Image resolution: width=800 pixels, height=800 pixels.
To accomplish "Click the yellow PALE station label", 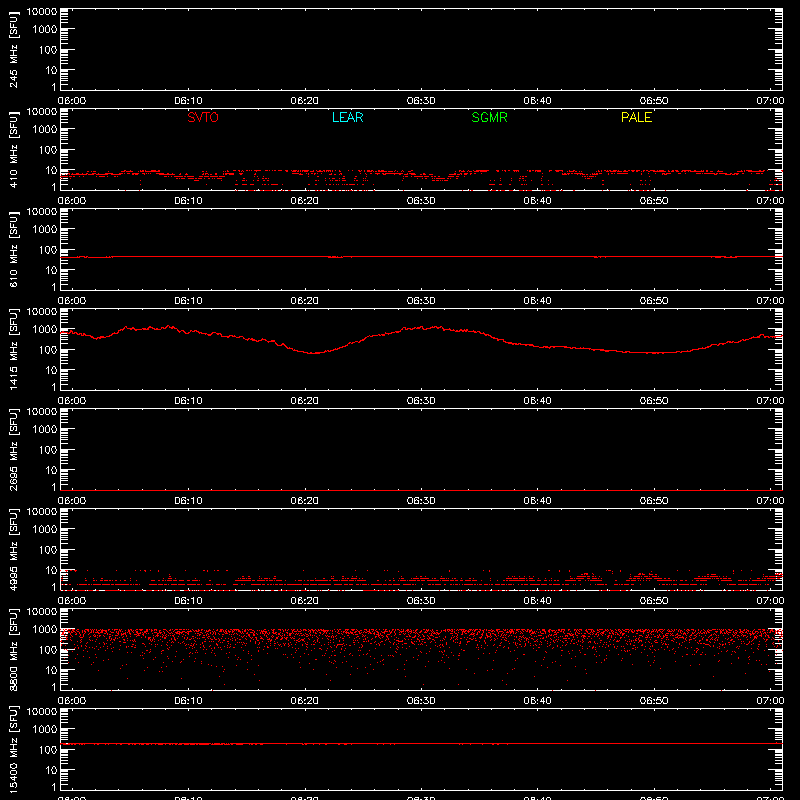I will coord(636,117).
